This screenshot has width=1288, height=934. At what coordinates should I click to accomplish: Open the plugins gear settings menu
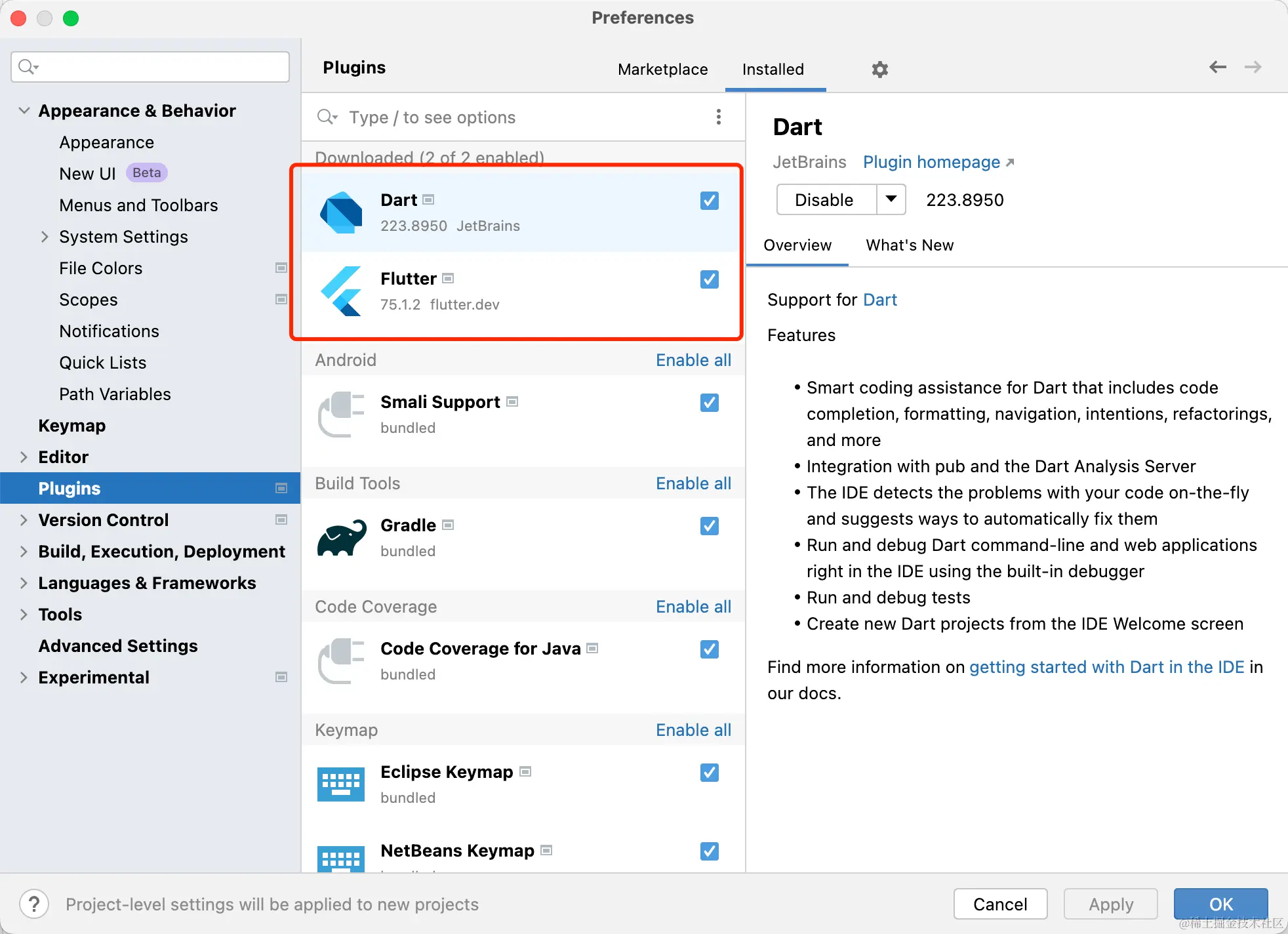click(879, 69)
